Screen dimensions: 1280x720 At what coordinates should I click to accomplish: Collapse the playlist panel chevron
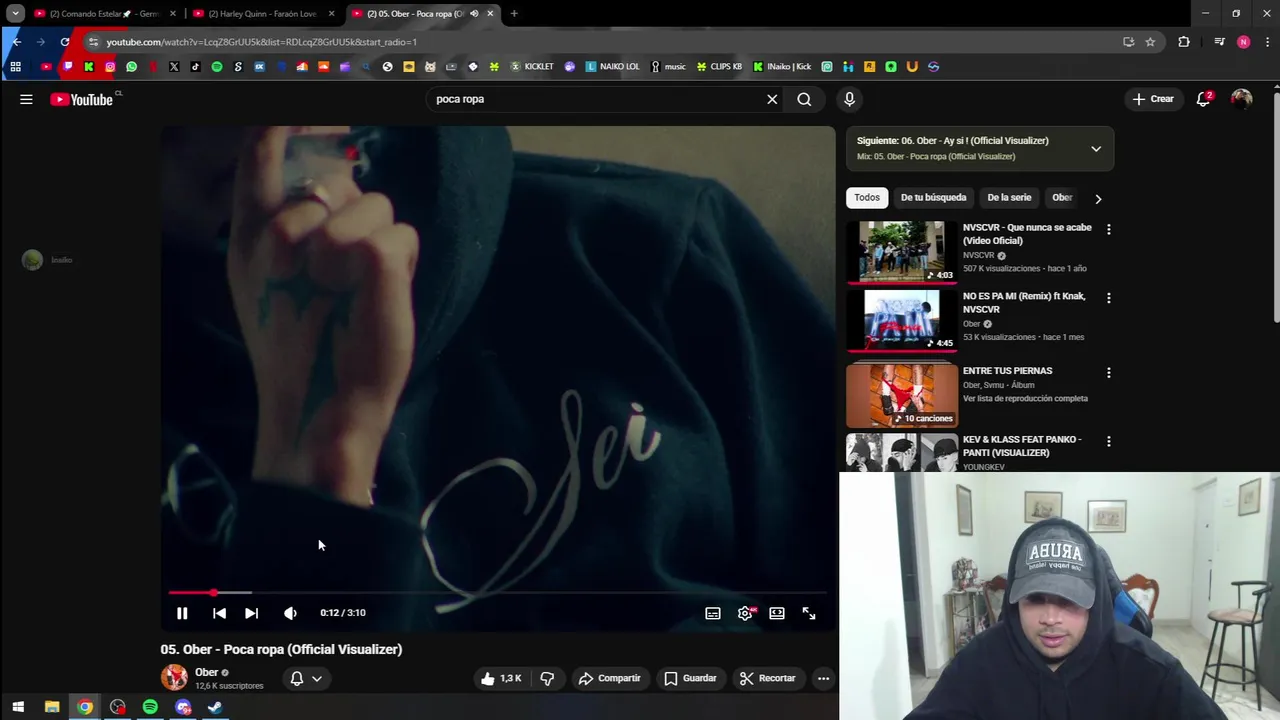1096,149
